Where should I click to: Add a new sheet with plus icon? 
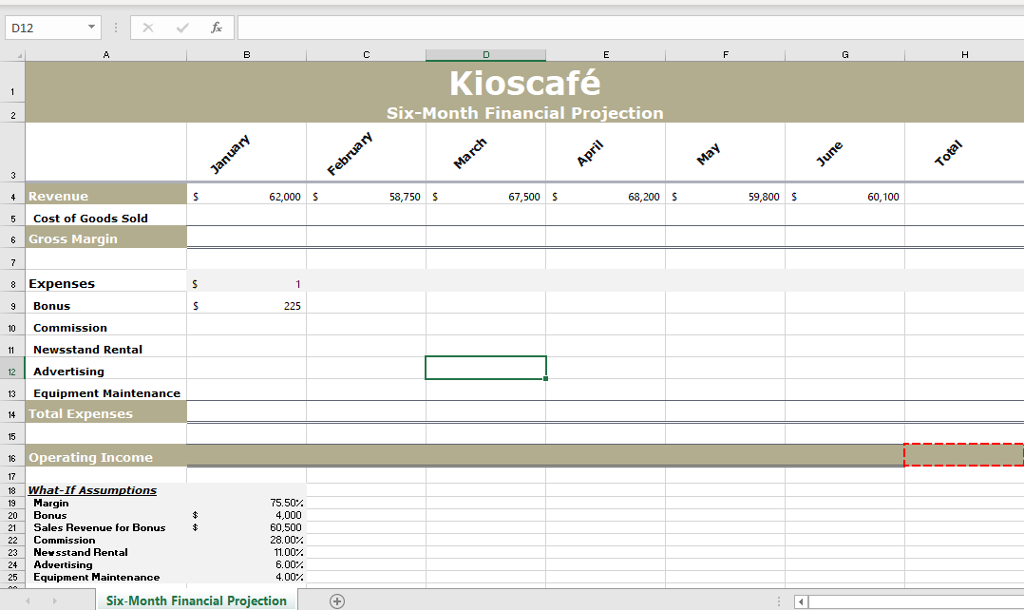[337, 601]
